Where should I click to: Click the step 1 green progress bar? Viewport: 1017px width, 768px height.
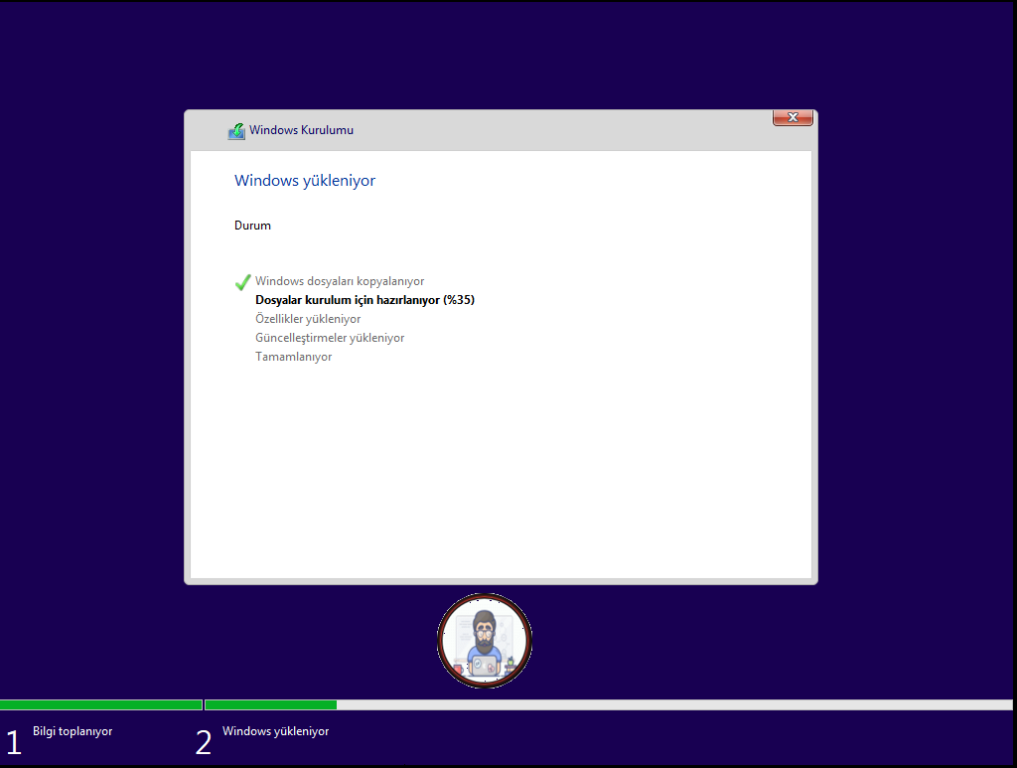click(101, 704)
